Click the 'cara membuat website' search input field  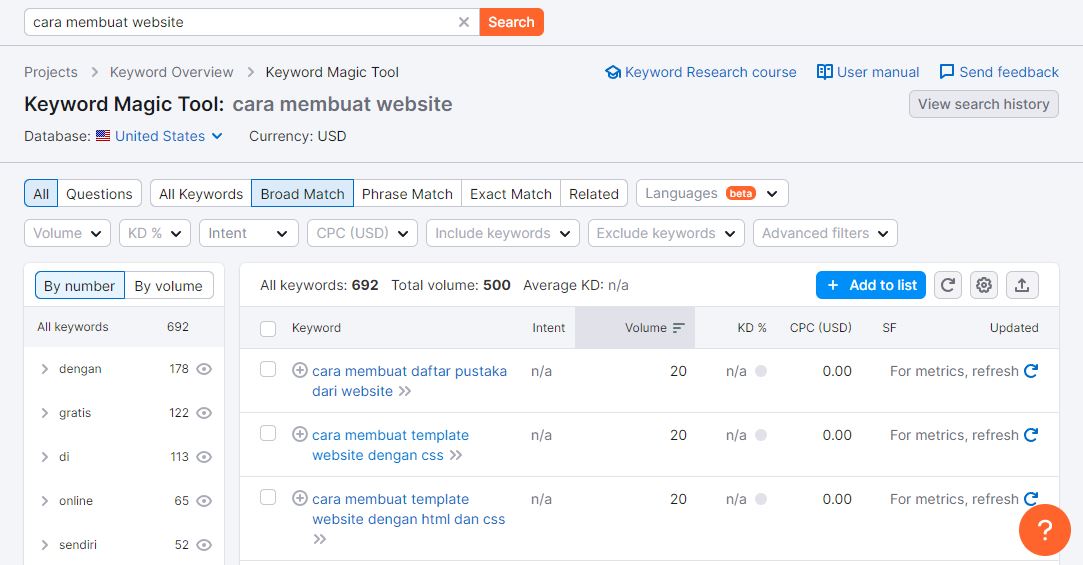point(240,22)
